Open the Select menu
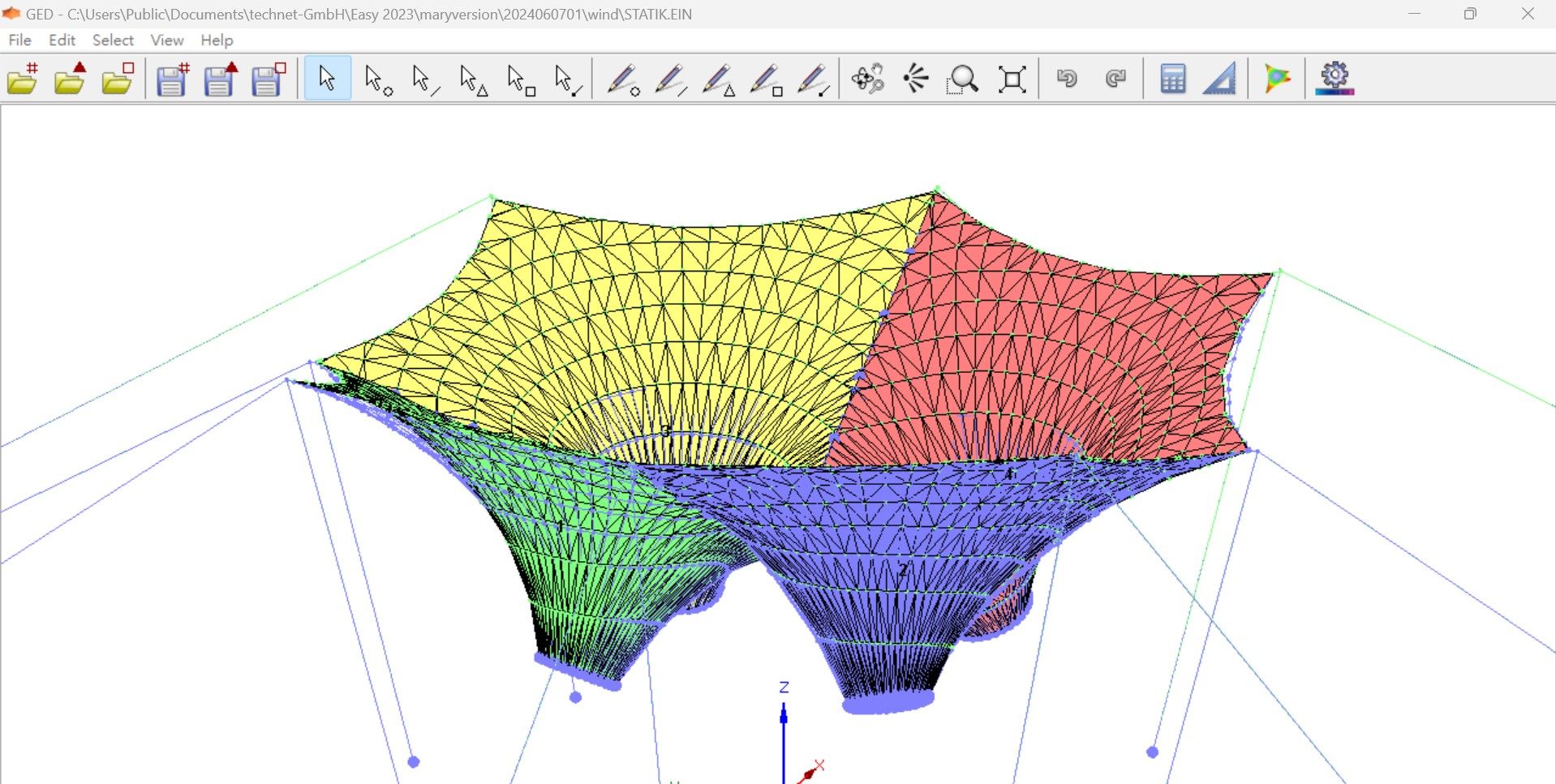This screenshot has width=1556, height=784. (x=113, y=40)
